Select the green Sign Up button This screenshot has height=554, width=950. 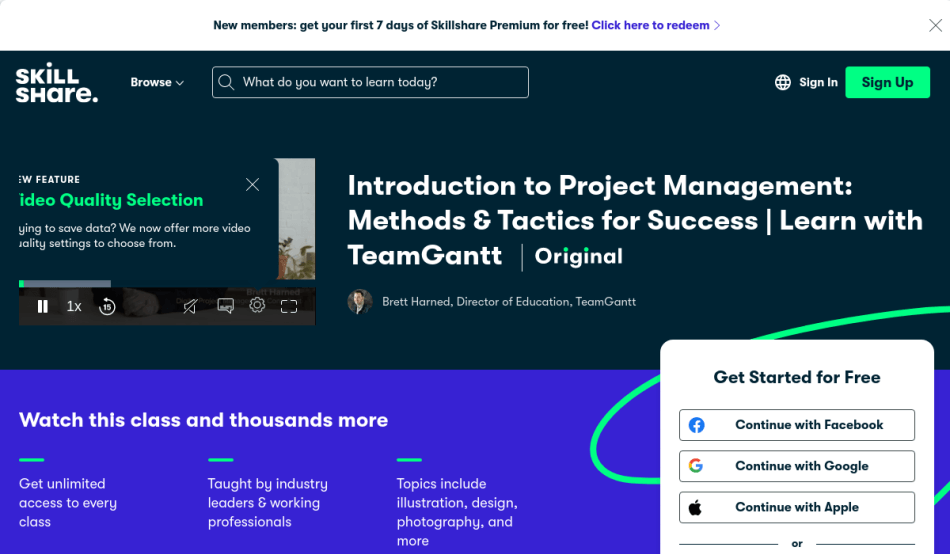click(x=887, y=82)
